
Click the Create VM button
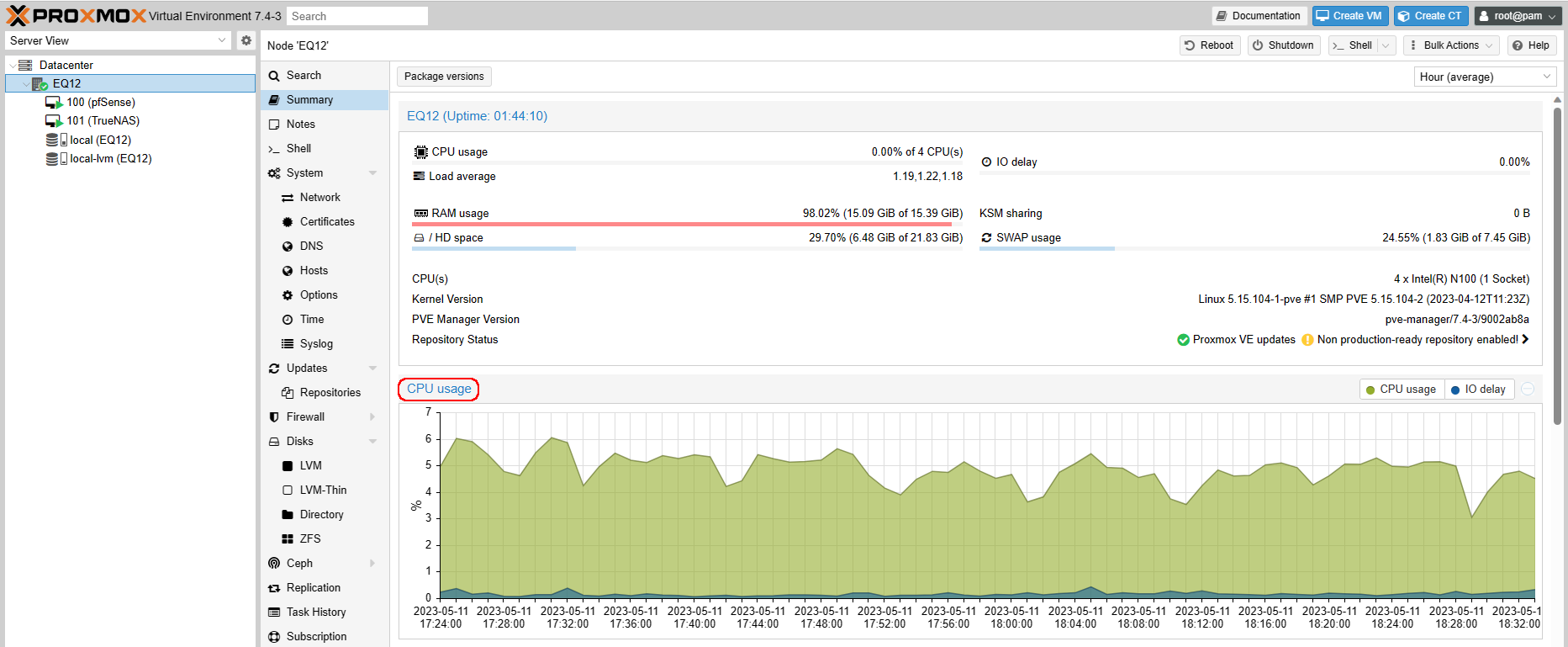[x=1350, y=16]
